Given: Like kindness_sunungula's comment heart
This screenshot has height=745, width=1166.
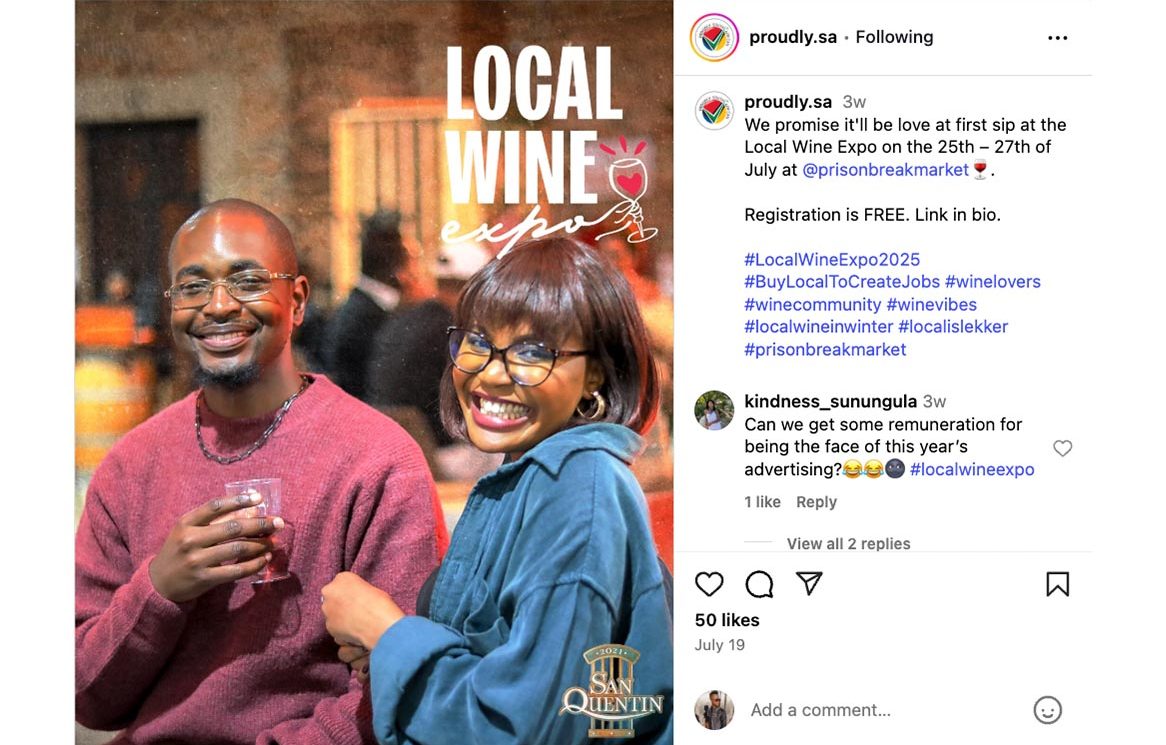Looking at the screenshot, I should pos(1063,448).
